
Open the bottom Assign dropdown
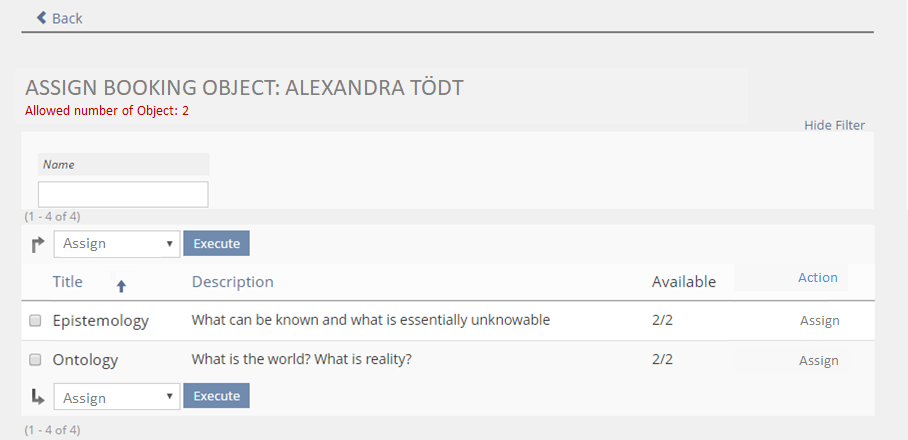[116, 397]
